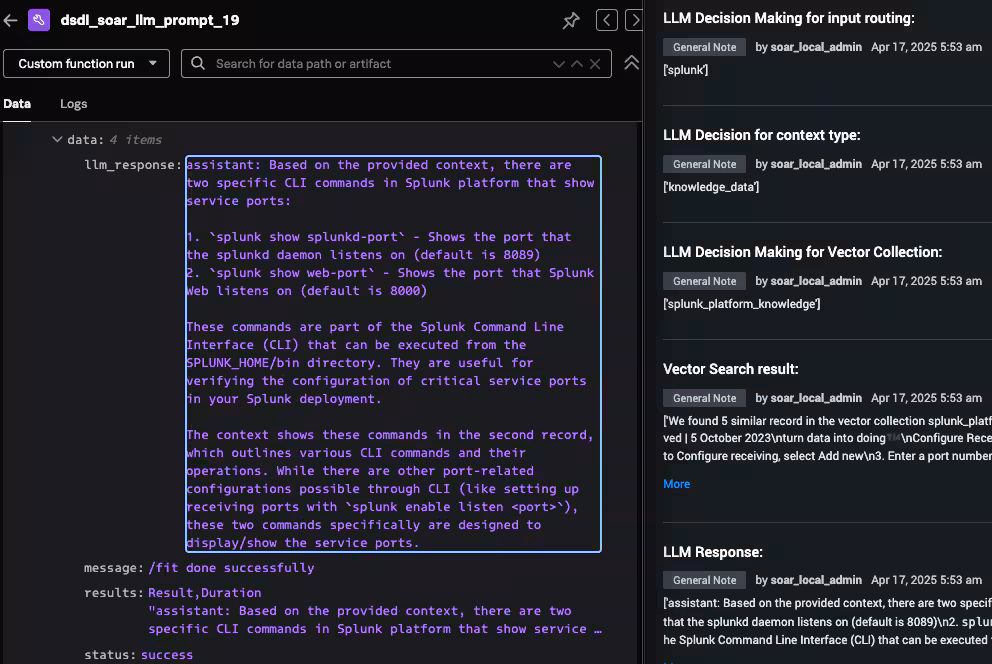Jump to next search match arrow
Image resolution: width=992 pixels, height=664 pixels.
pyautogui.click(x=559, y=64)
